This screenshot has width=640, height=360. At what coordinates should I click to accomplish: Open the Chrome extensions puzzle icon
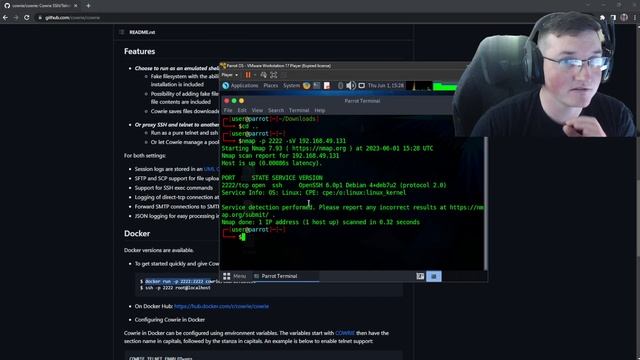pos(602,18)
